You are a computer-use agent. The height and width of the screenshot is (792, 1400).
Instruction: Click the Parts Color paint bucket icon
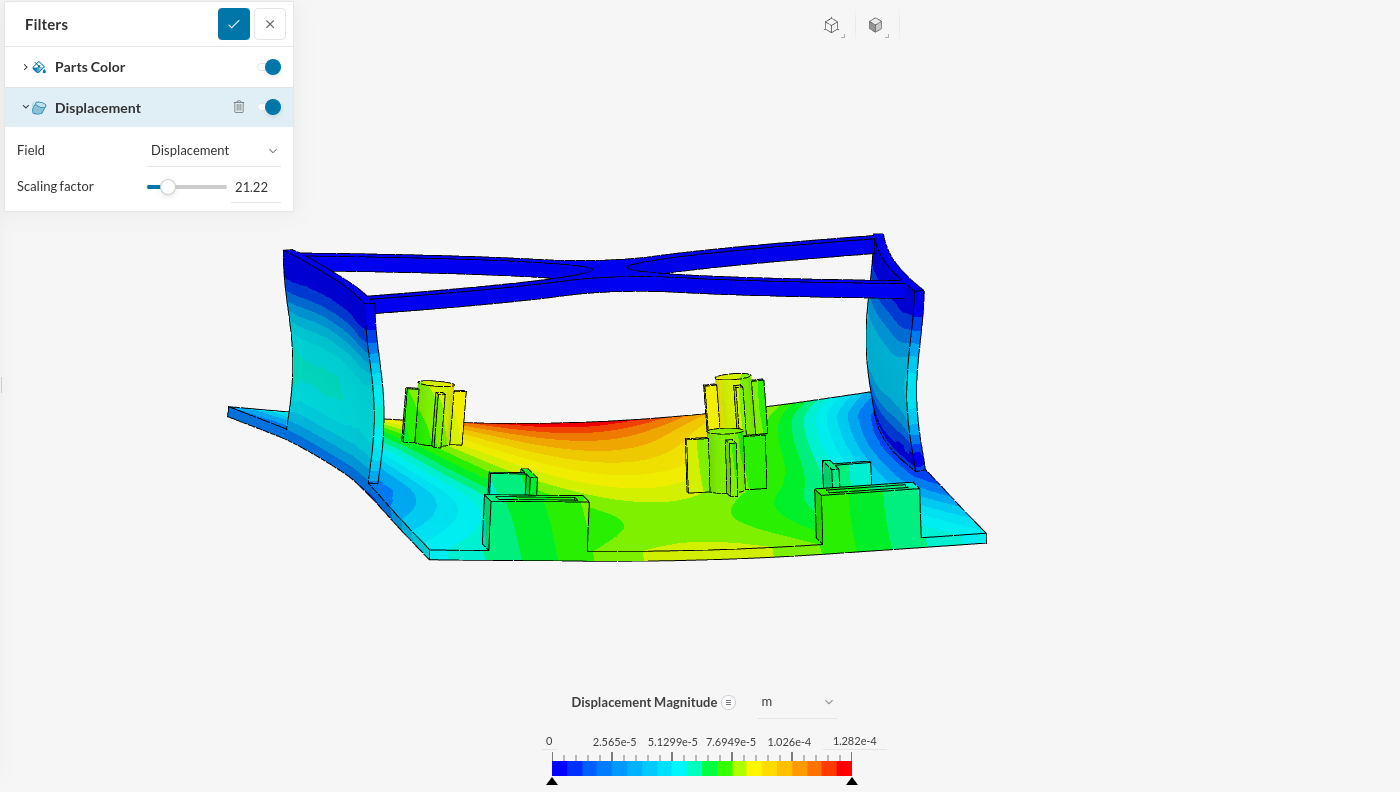(x=39, y=67)
